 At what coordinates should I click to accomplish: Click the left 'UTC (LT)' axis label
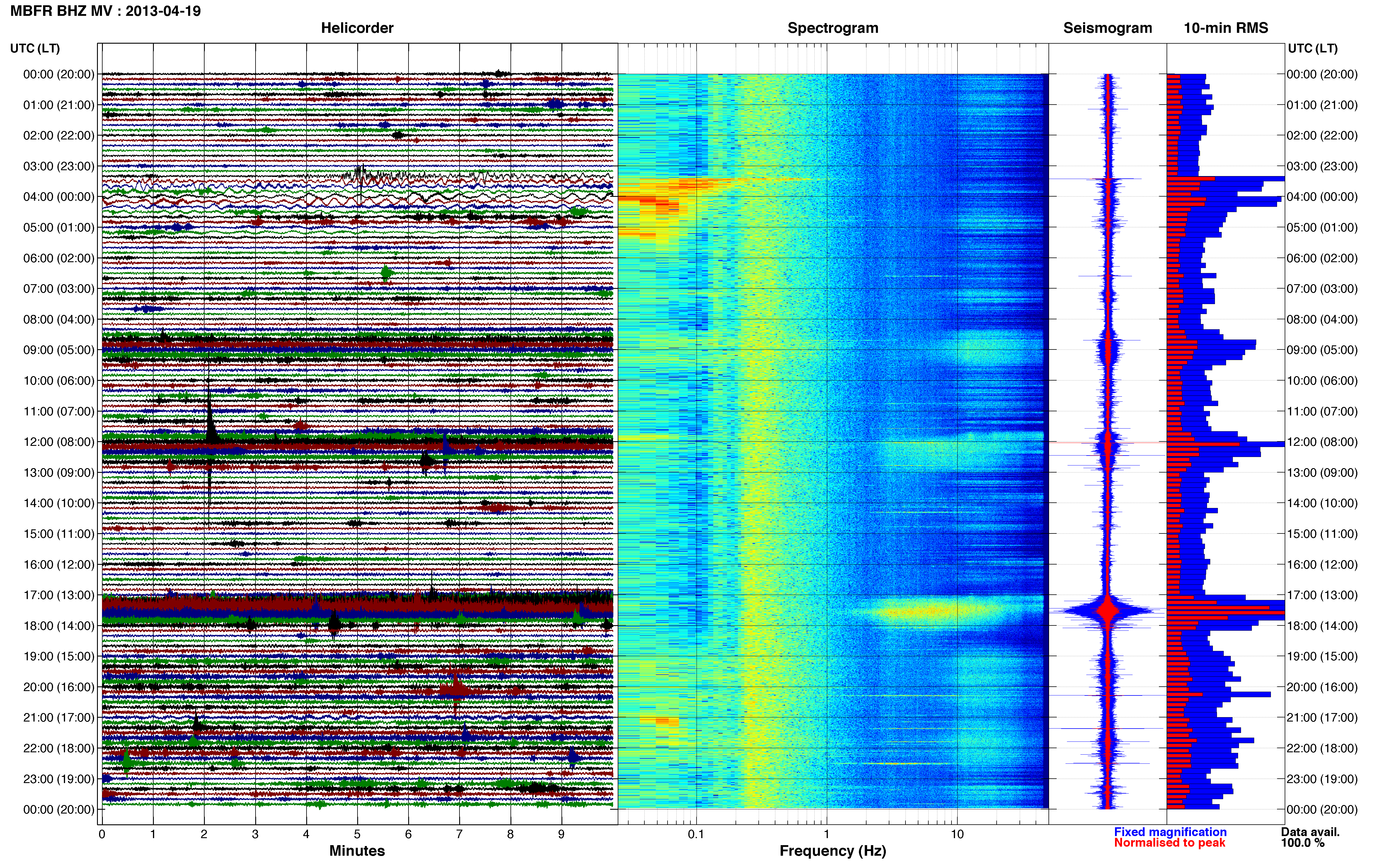[x=35, y=48]
